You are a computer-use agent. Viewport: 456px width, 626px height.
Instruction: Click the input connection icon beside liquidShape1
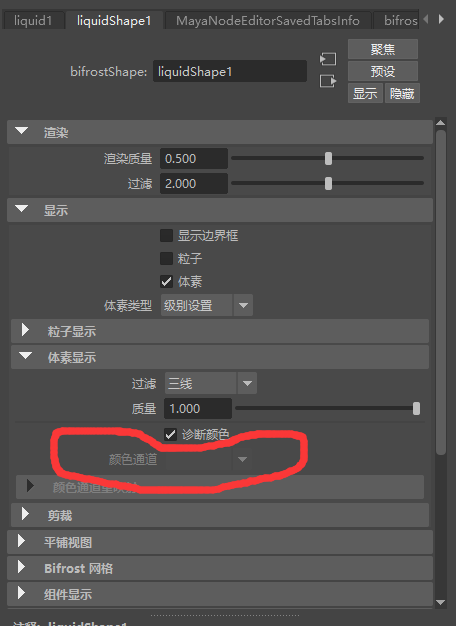pos(328,59)
